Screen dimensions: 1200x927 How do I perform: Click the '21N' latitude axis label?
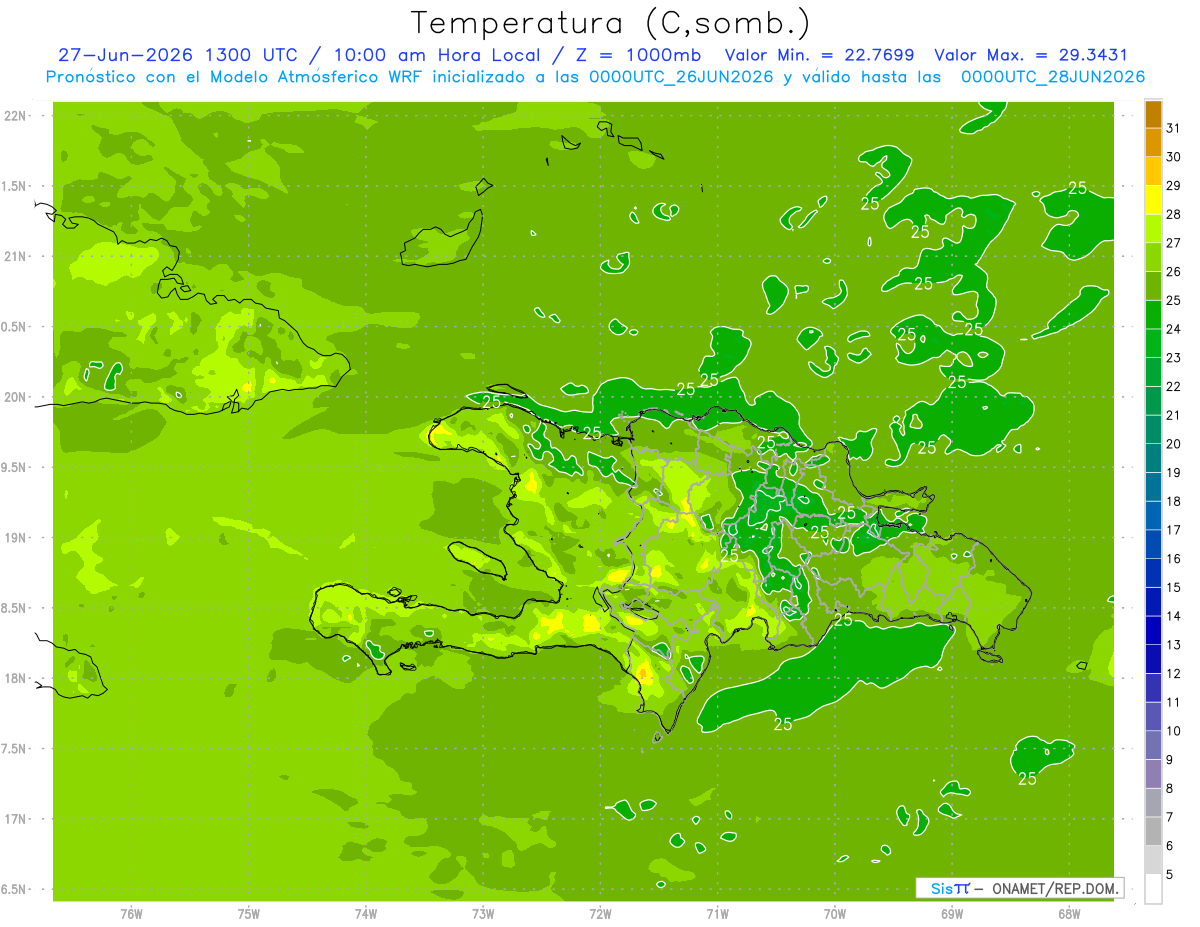coord(16,257)
